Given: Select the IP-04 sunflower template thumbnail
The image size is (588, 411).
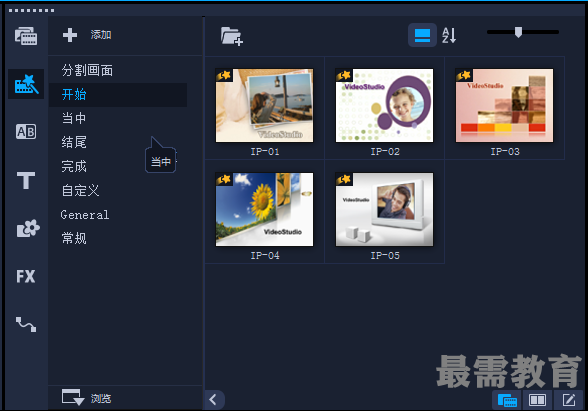Looking at the screenshot, I should (264, 209).
